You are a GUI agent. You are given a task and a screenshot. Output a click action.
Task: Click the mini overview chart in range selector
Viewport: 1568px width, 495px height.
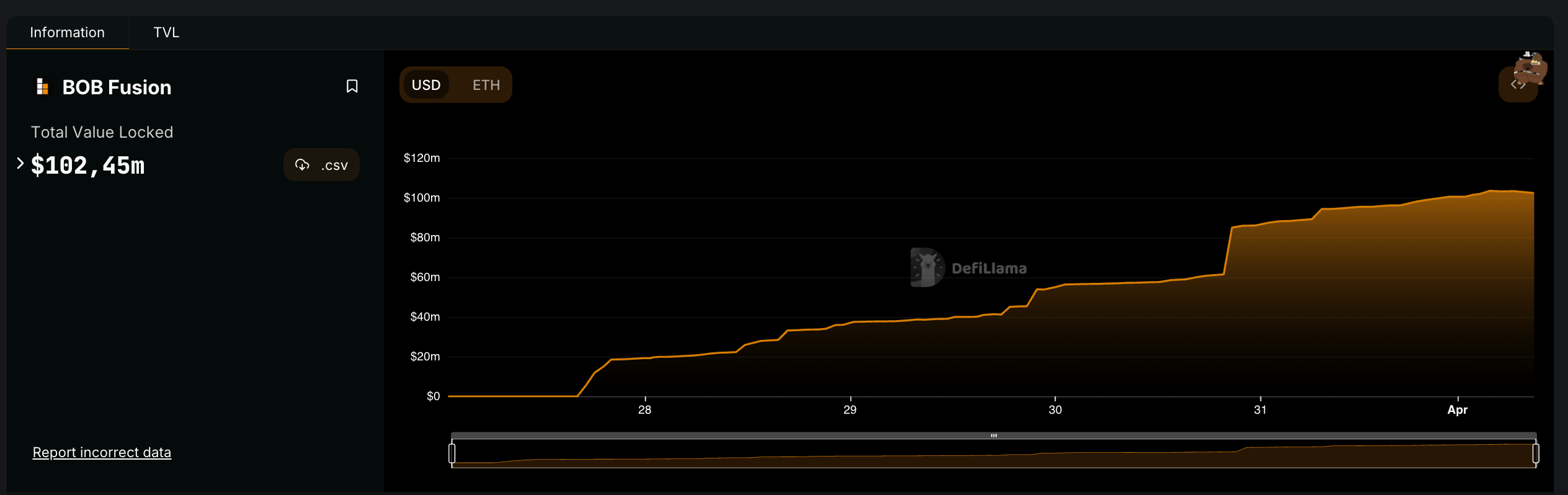(994, 453)
